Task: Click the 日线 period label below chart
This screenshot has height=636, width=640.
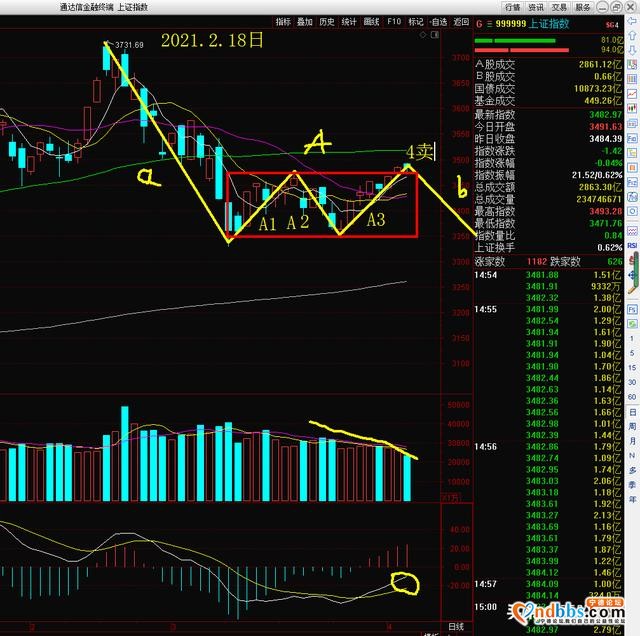Action: point(456,625)
